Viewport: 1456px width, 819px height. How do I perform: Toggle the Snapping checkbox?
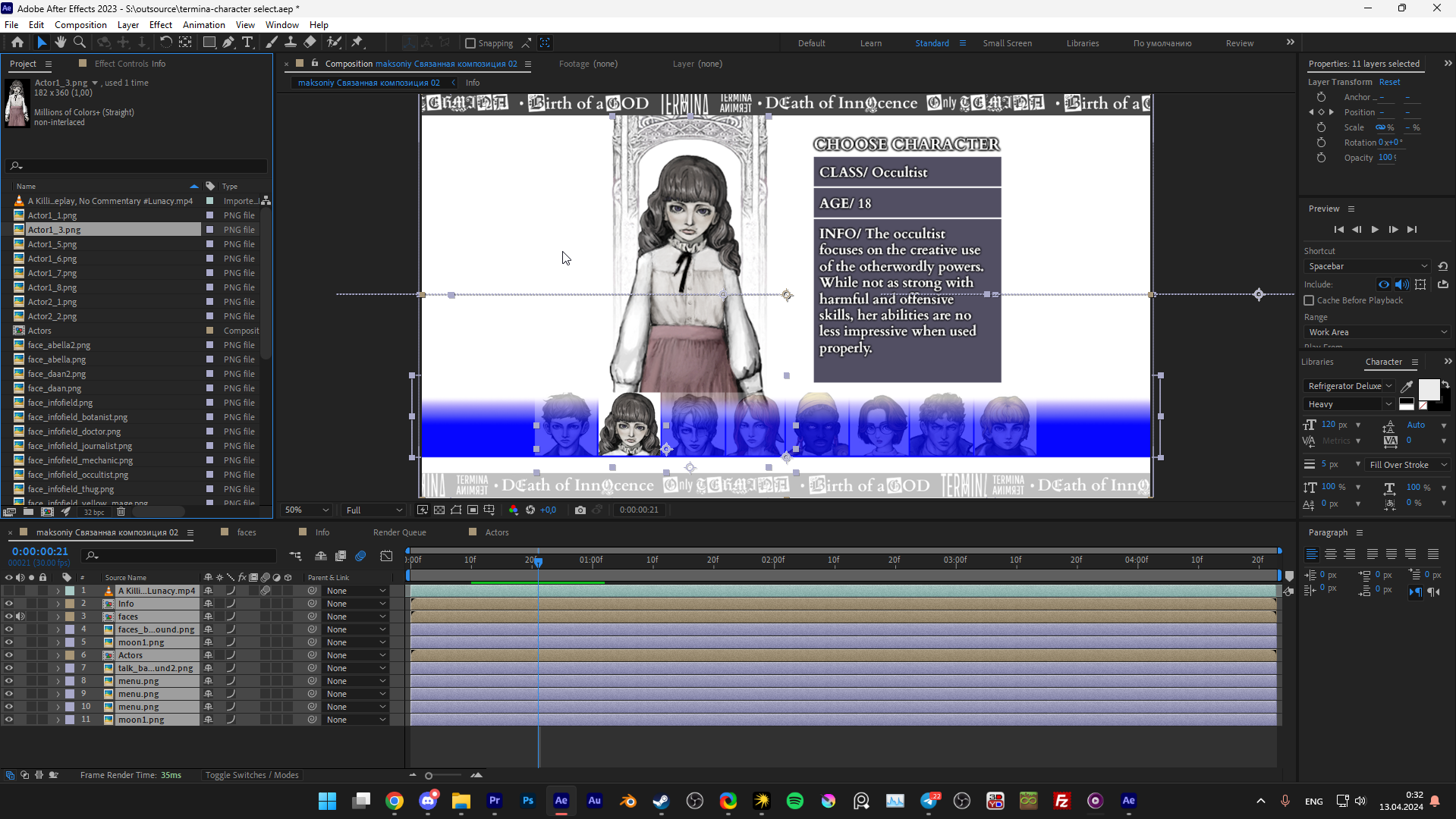pos(470,43)
